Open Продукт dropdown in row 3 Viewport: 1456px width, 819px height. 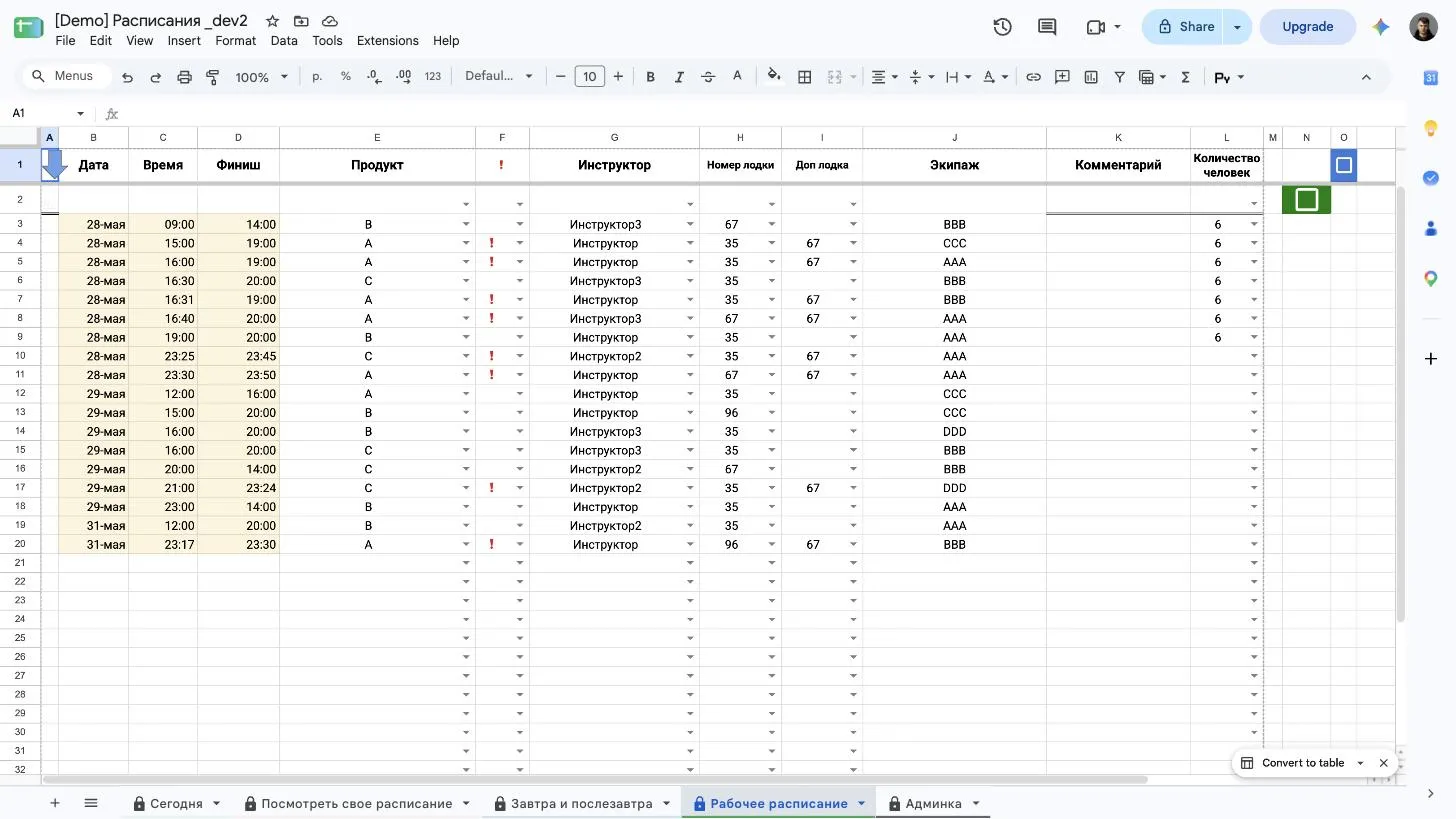point(466,225)
